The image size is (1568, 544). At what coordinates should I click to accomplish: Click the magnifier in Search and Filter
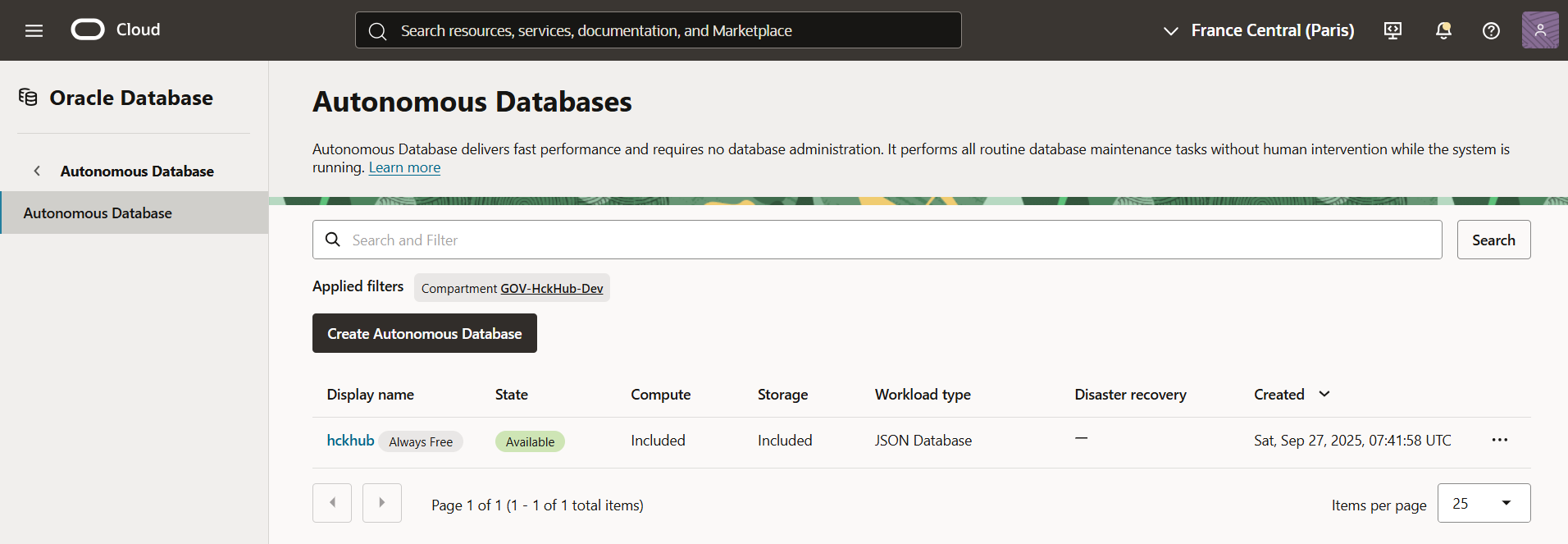tap(333, 240)
